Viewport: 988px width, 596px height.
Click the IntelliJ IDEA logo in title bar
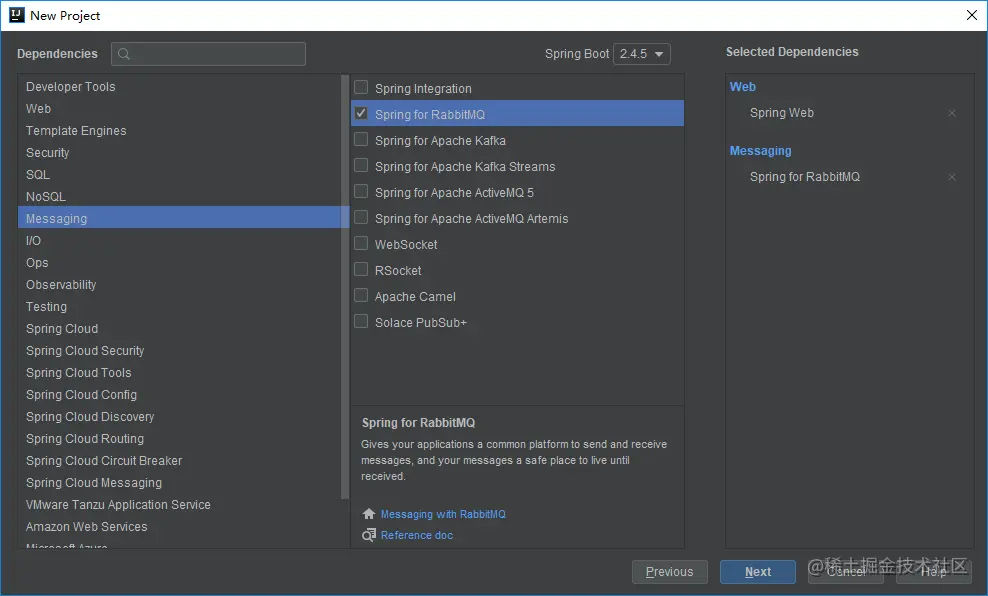(x=16, y=15)
